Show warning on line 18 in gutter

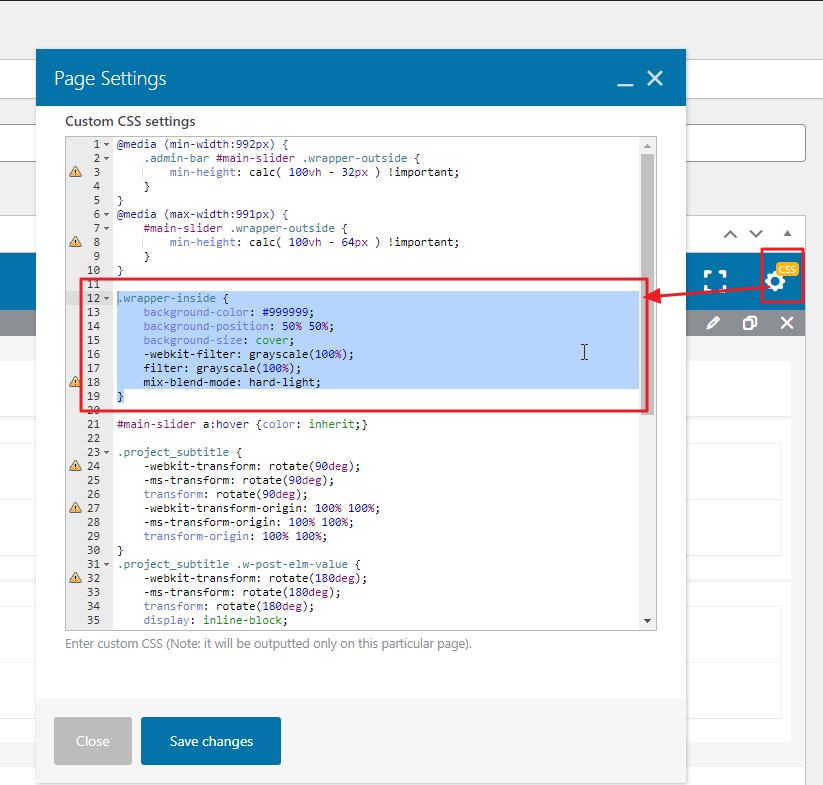[x=75, y=382]
